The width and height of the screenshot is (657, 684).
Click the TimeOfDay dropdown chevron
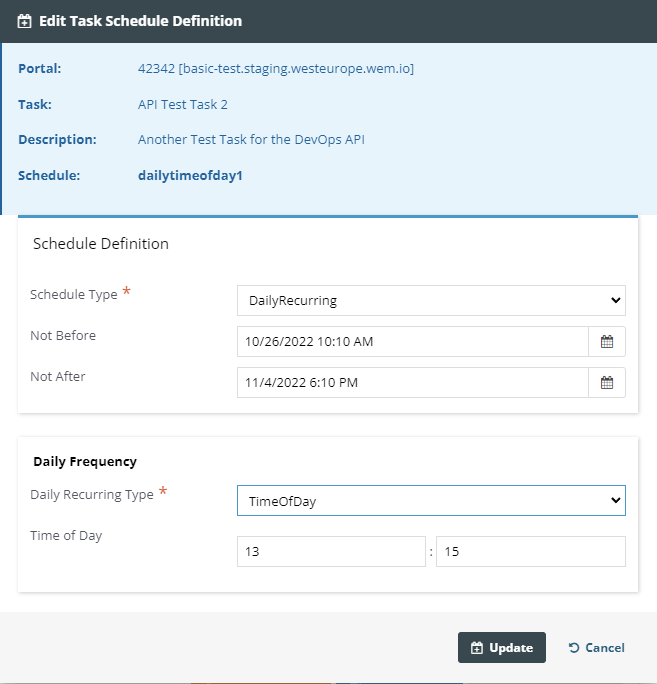tap(616, 500)
